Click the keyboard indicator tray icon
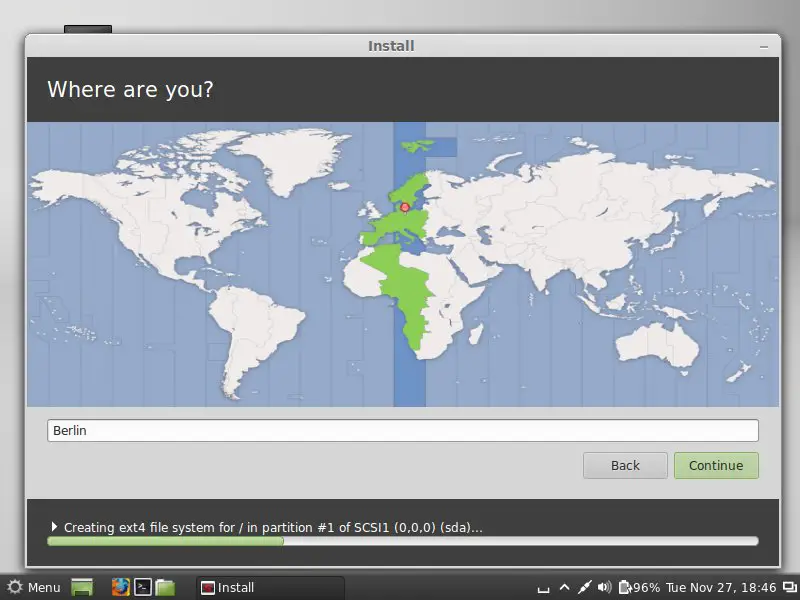Image resolution: width=800 pixels, height=600 pixels. pyautogui.click(x=543, y=589)
